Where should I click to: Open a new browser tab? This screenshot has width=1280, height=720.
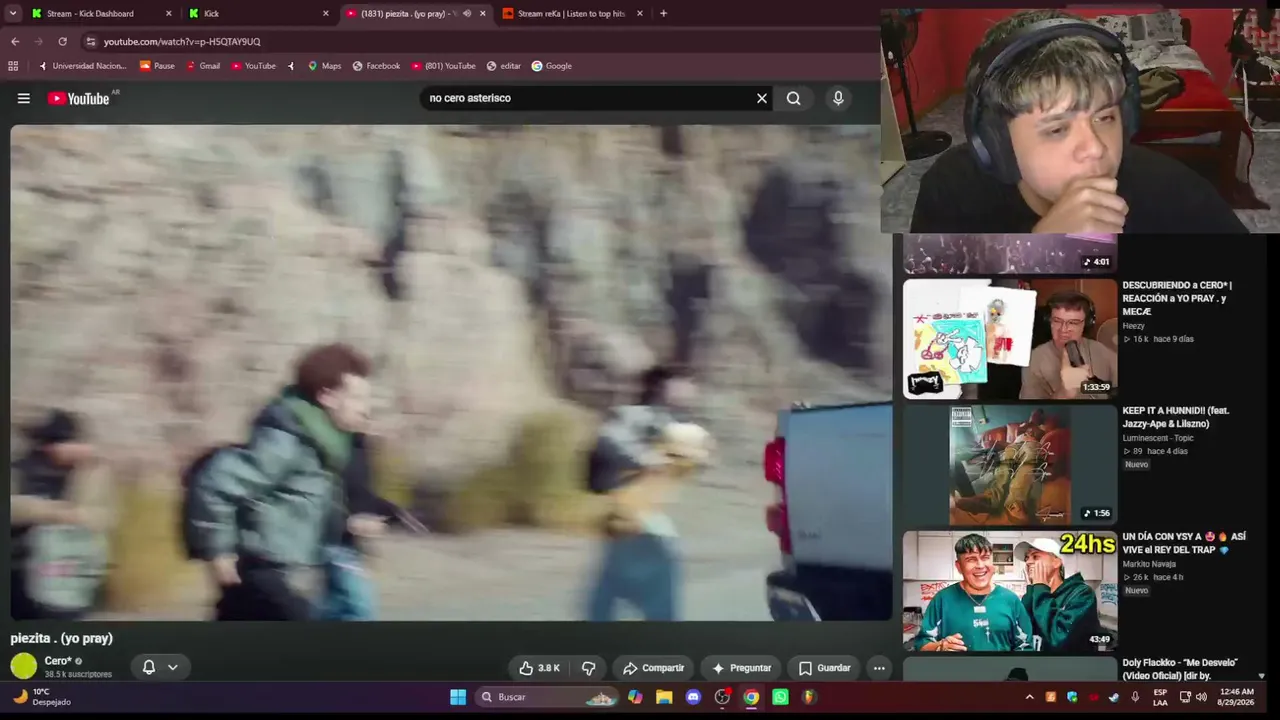(x=663, y=14)
